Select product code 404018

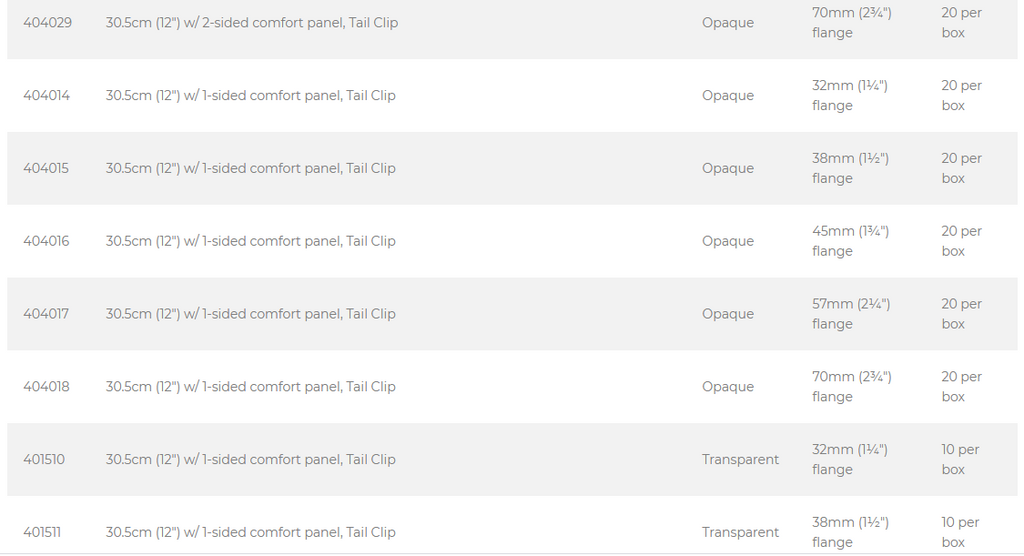click(47, 387)
